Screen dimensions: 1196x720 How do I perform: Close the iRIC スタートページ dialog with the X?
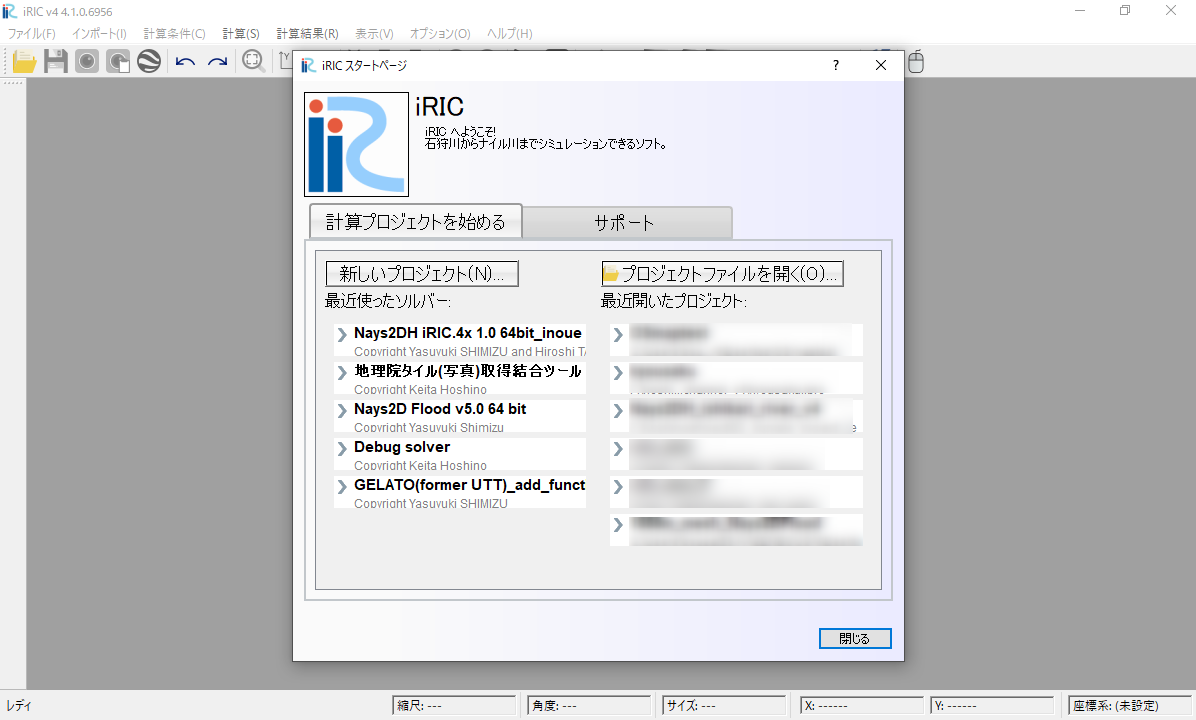(x=881, y=66)
